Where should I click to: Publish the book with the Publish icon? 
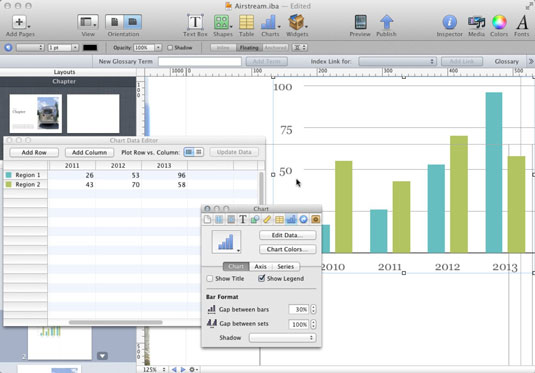pyautogui.click(x=386, y=23)
